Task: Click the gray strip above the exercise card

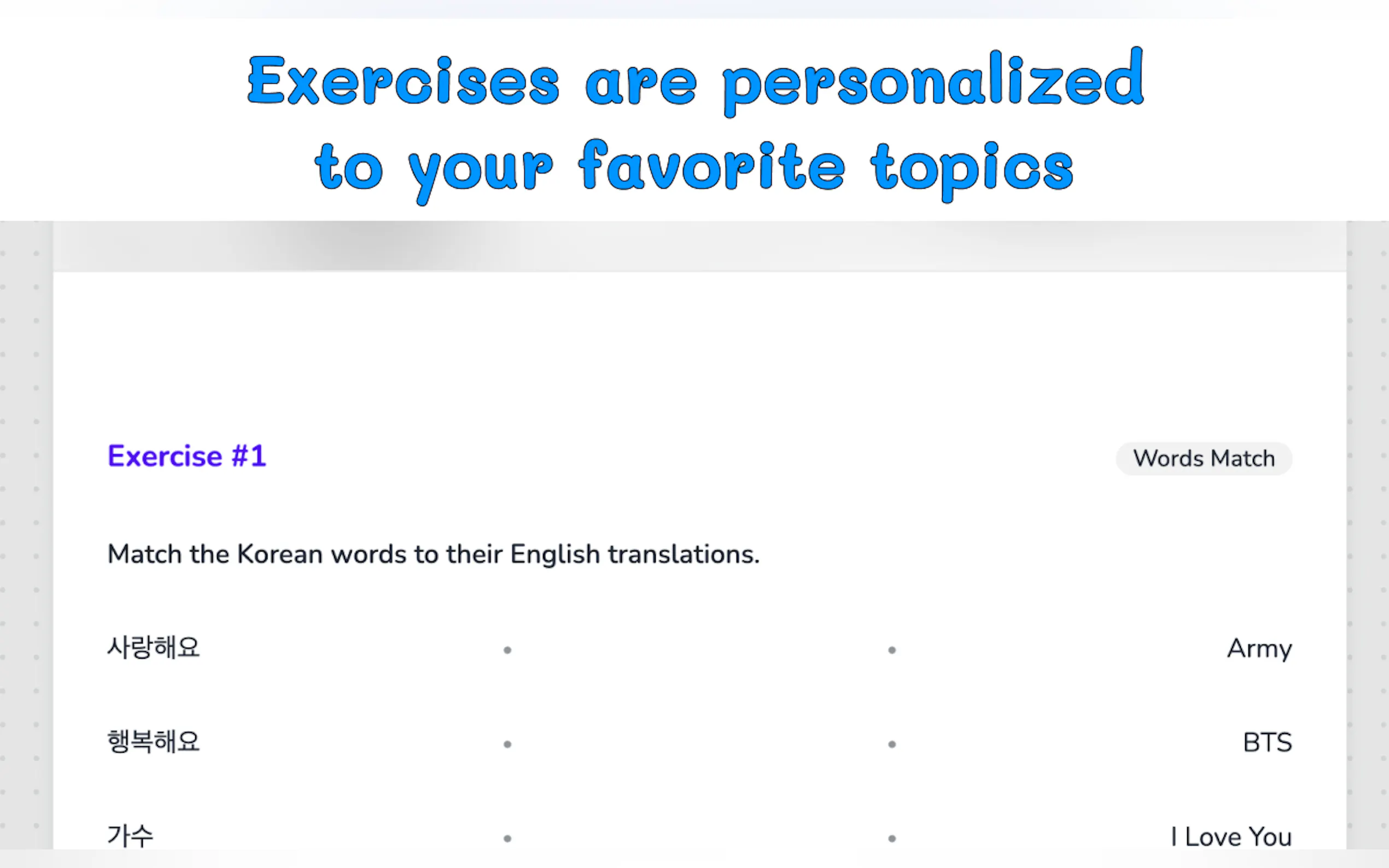Action: (699, 247)
